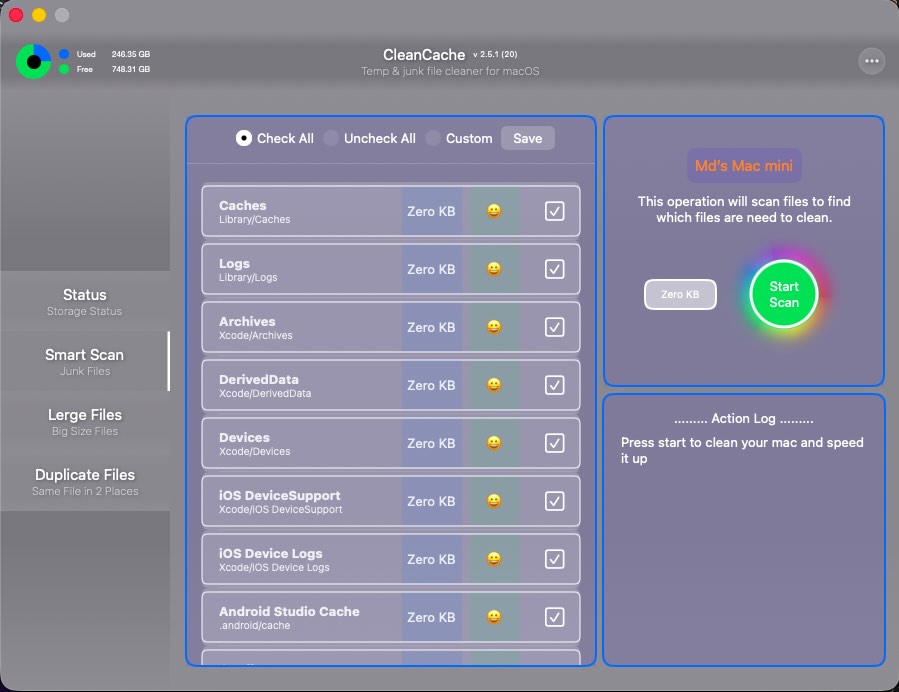
Task: Click the storage pie chart icon
Action: 33,61
